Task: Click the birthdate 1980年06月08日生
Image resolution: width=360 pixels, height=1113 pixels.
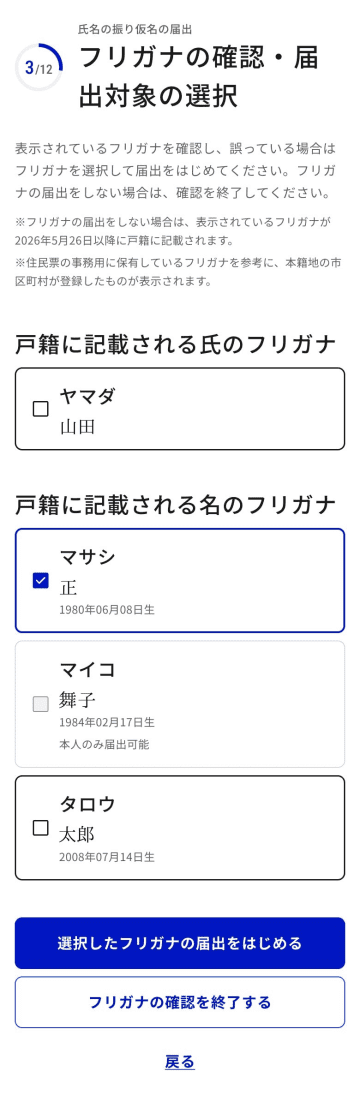Action: pyautogui.click(x=107, y=610)
